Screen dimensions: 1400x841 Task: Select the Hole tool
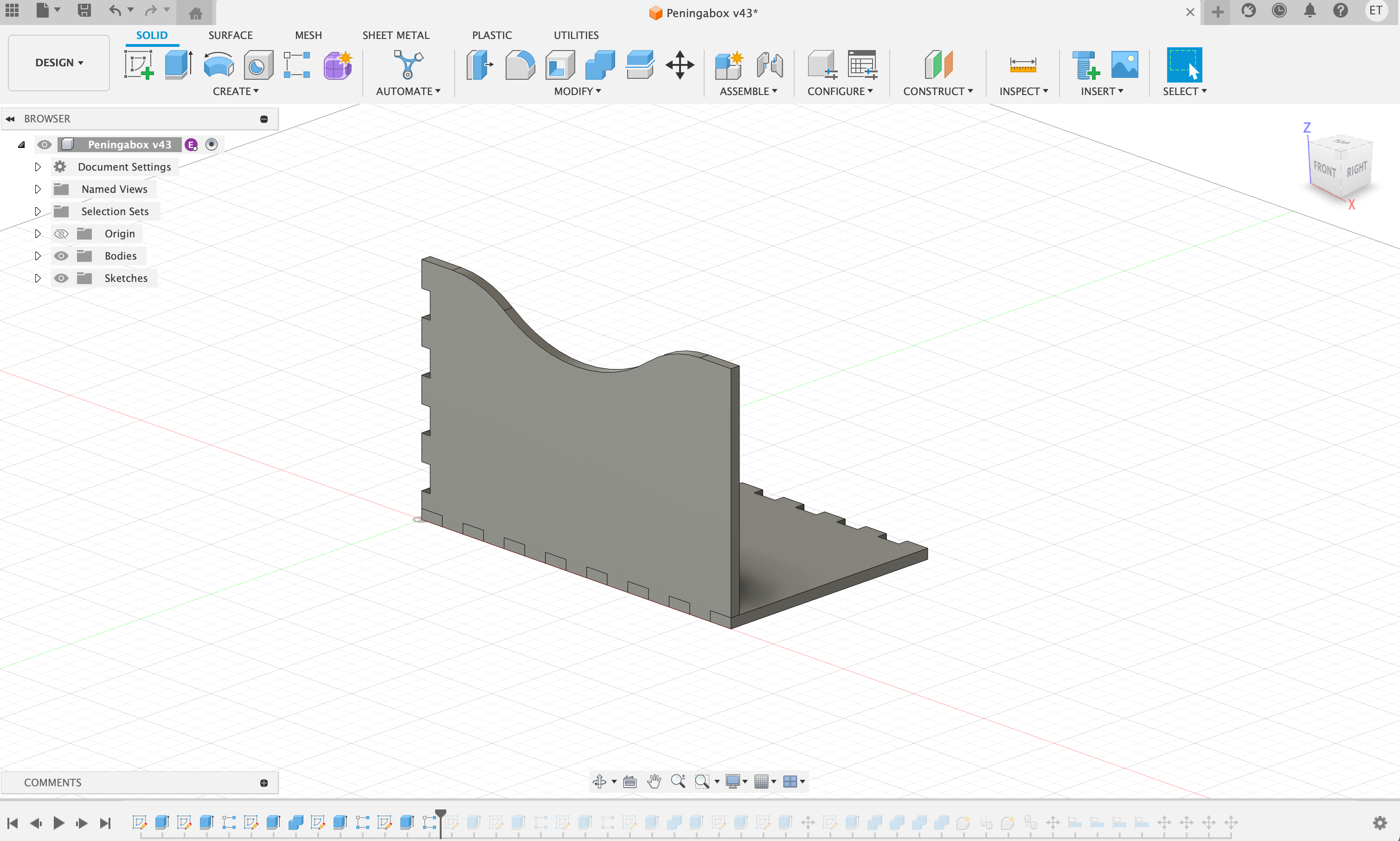click(258, 64)
